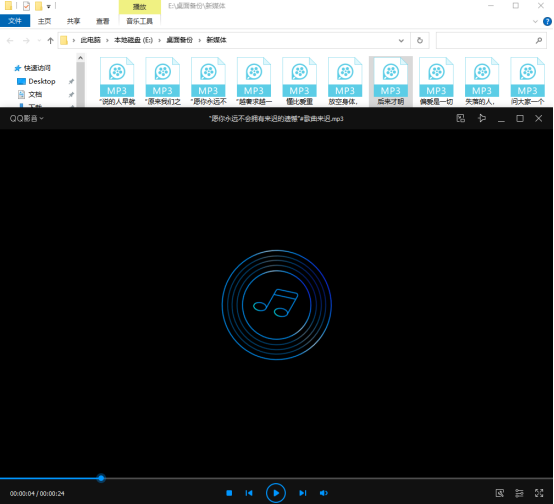The width and height of the screenshot is (554, 504).
Task: Skip to the next track
Action: tap(303, 493)
